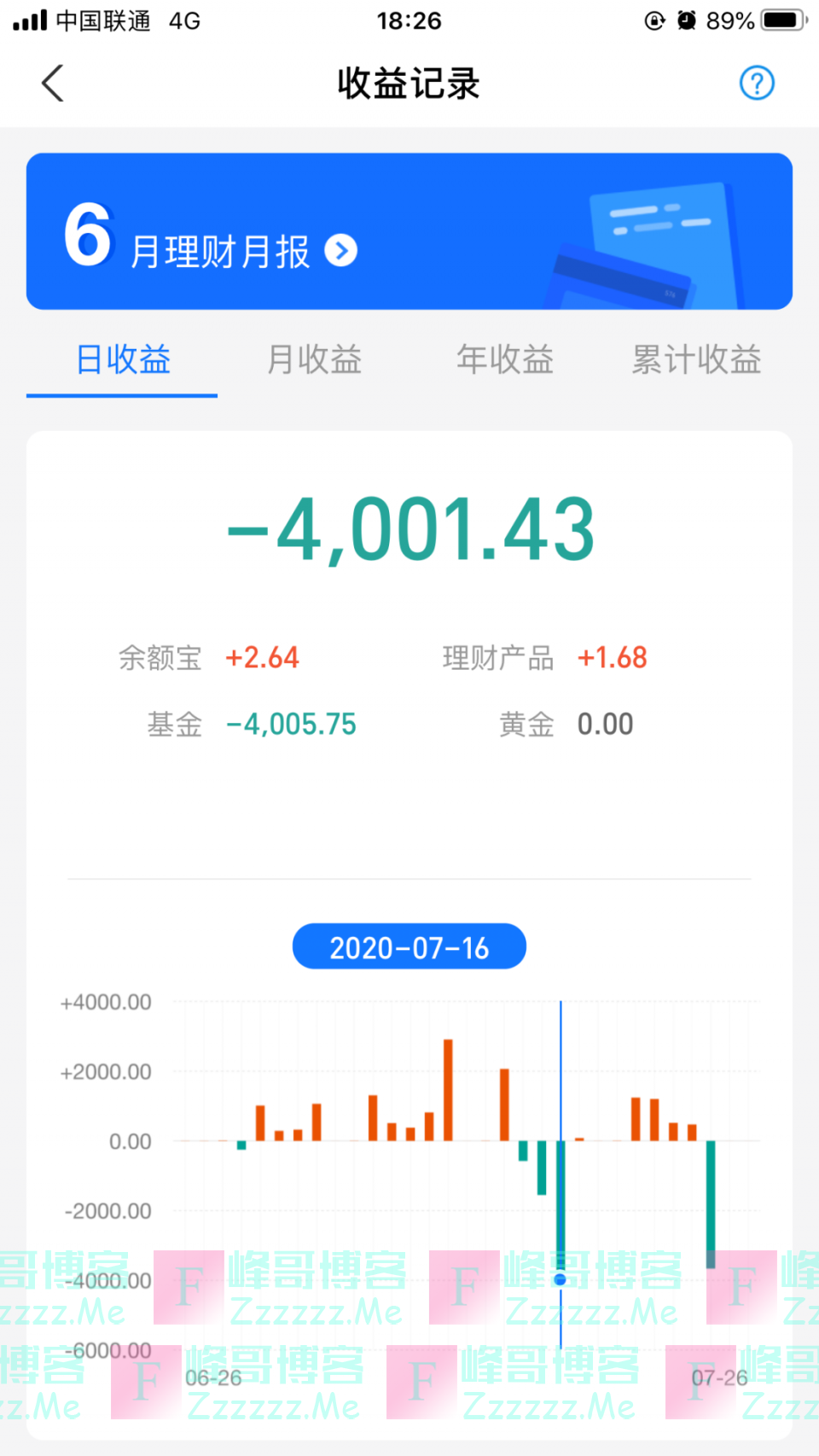The image size is (819, 1456).
Task: Tap the cellular signal bars icon
Action: [x=30, y=20]
